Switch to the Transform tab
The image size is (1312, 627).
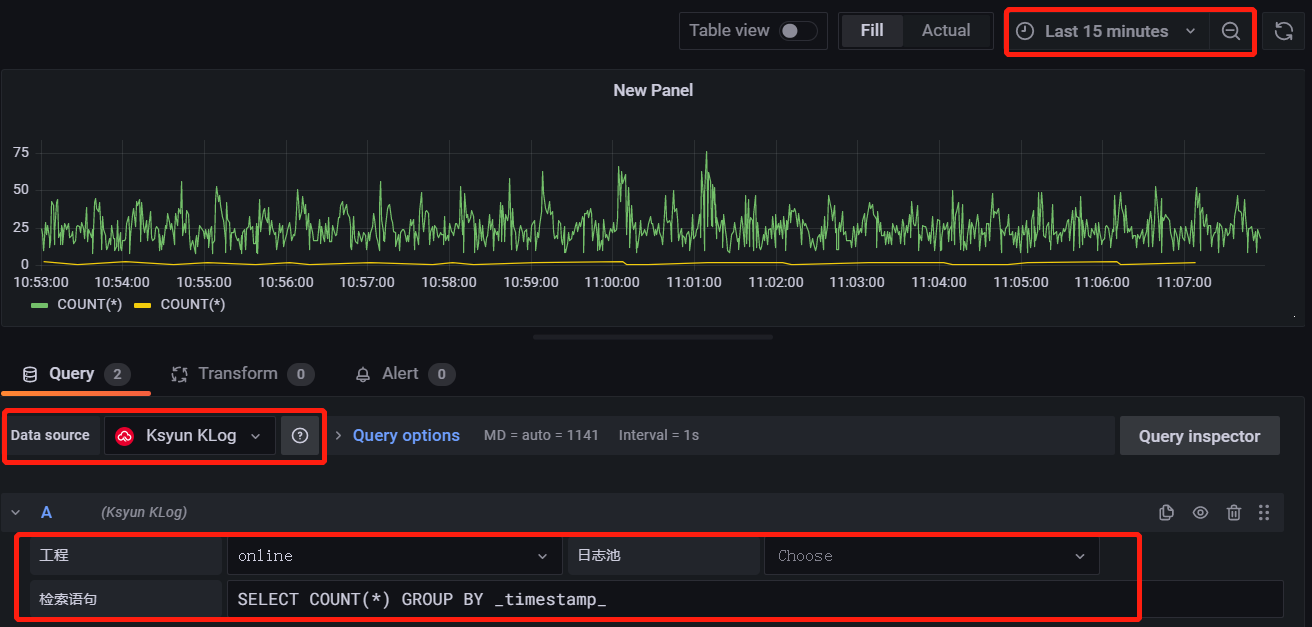(237, 374)
